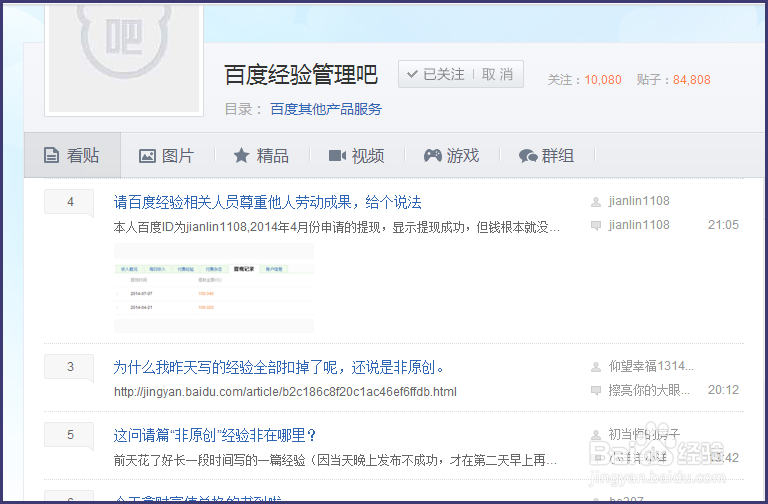Click the followers count 10,080
The width and height of the screenshot is (768, 504).
[x=603, y=79]
